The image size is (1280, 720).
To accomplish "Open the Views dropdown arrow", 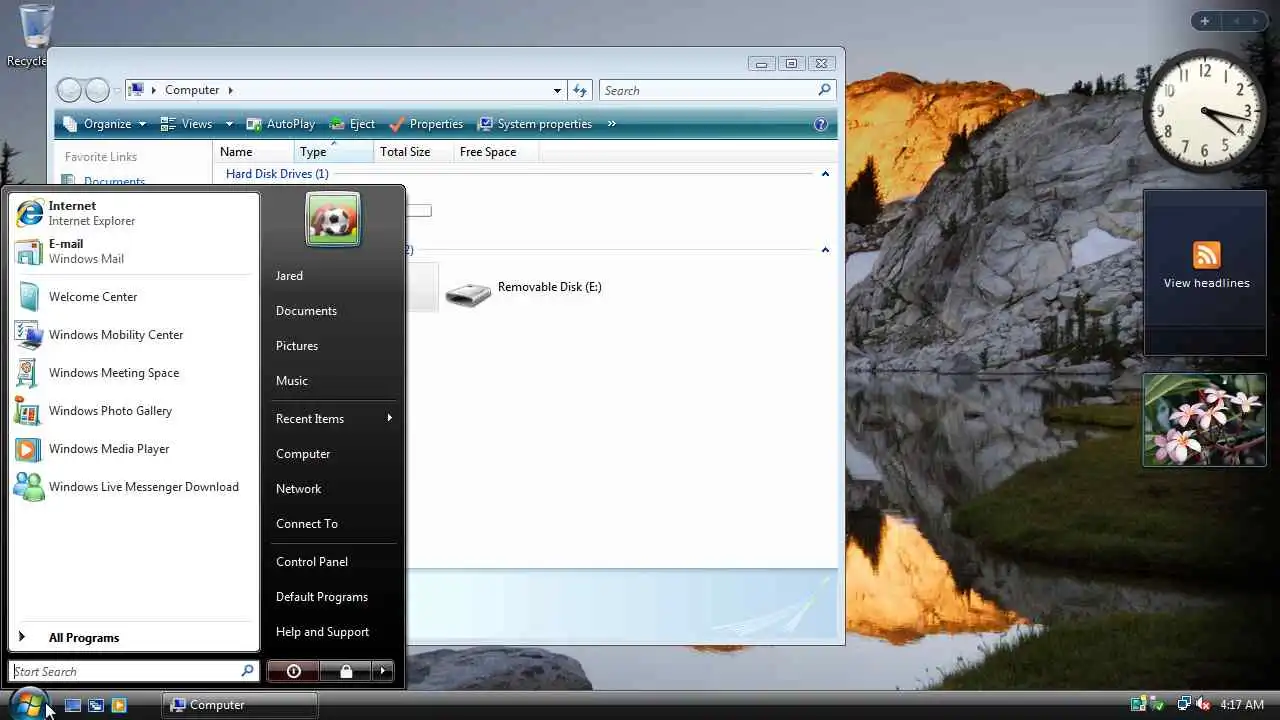I will (229, 124).
